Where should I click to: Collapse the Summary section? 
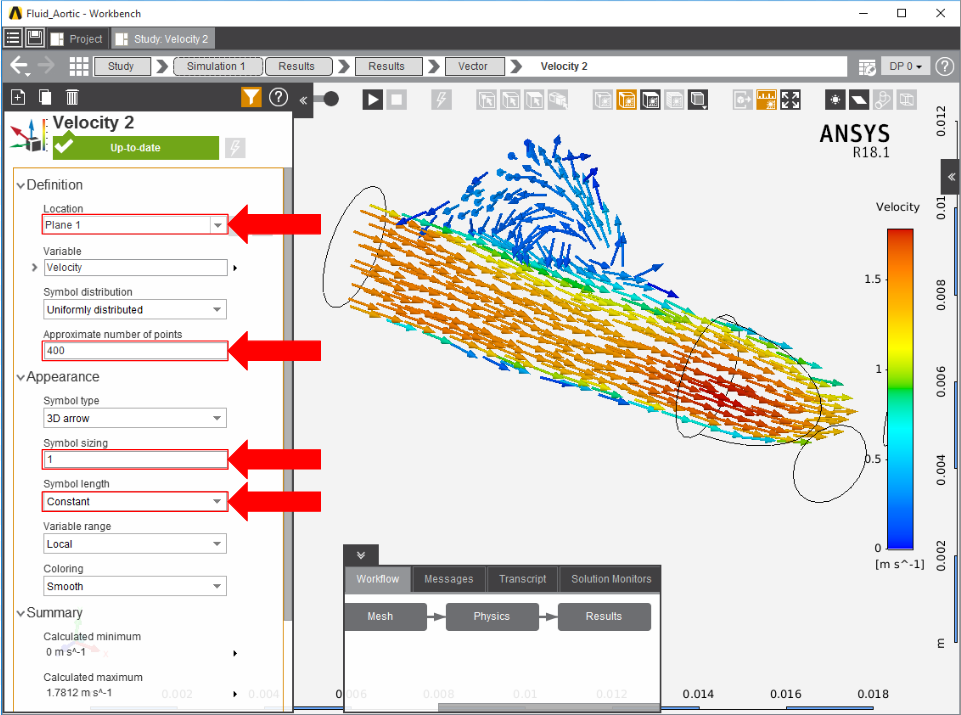(21, 613)
